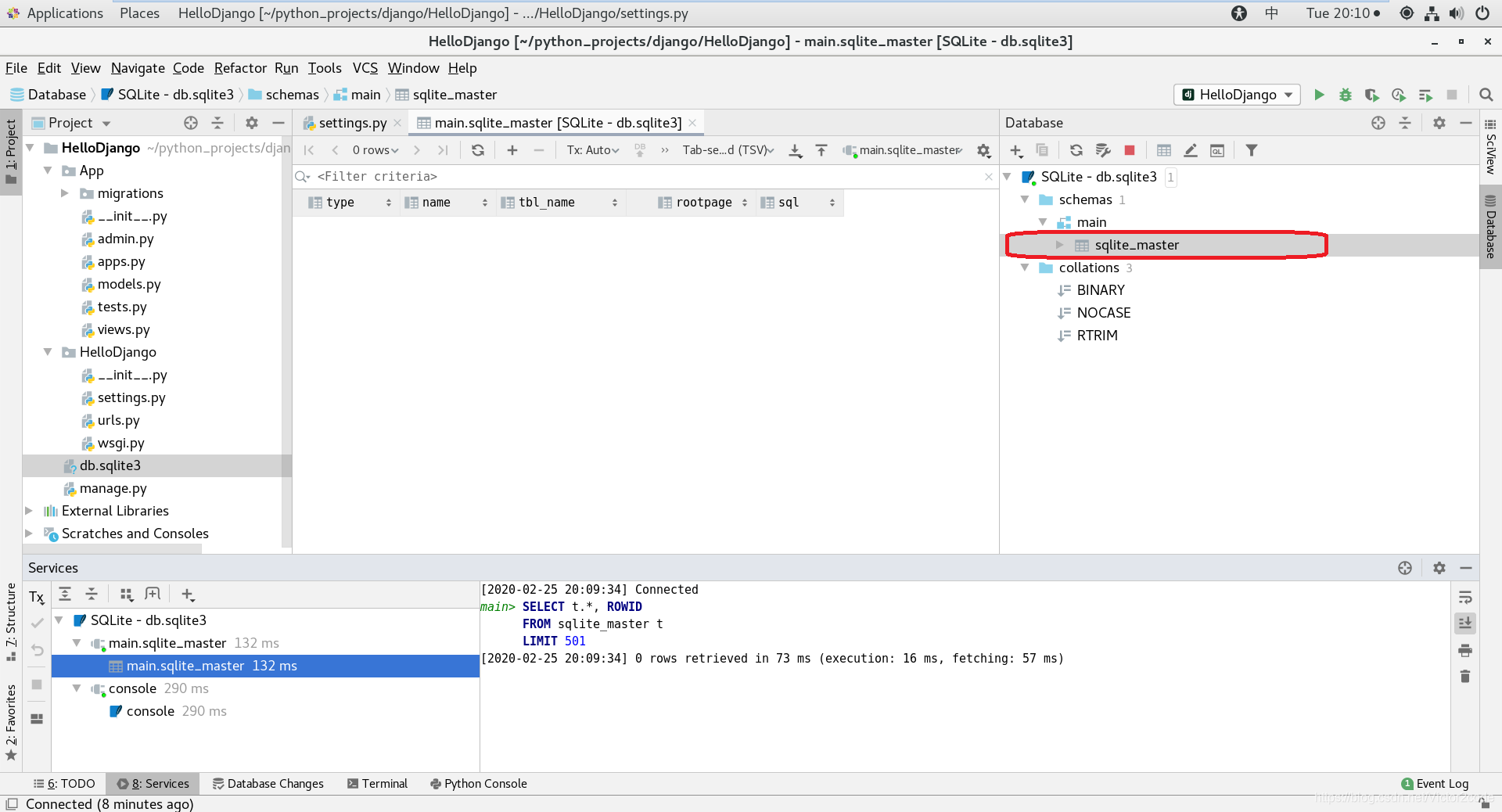Open the HelloDjango run configuration dropdown
The height and width of the screenshot is (812, 1502).
point(1237,95)
